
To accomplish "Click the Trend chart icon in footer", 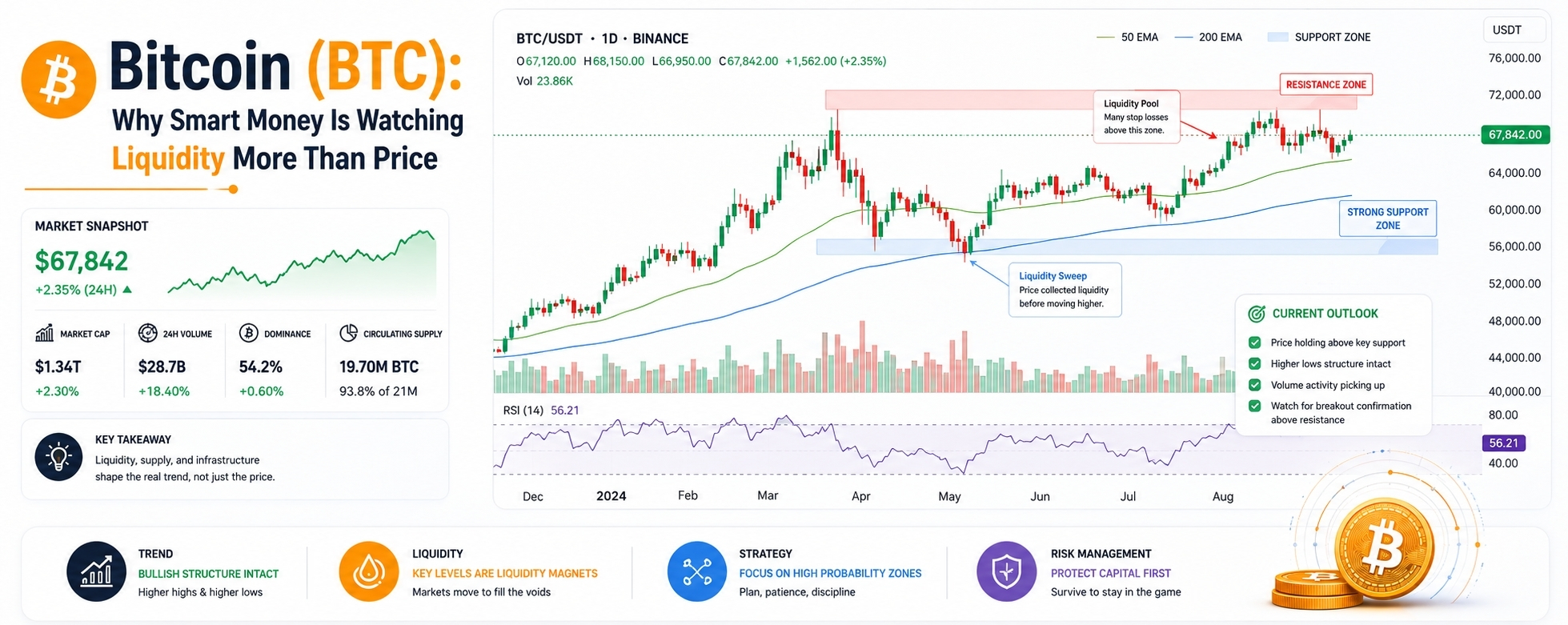I will pyautogui.click(x=96, y=571).
